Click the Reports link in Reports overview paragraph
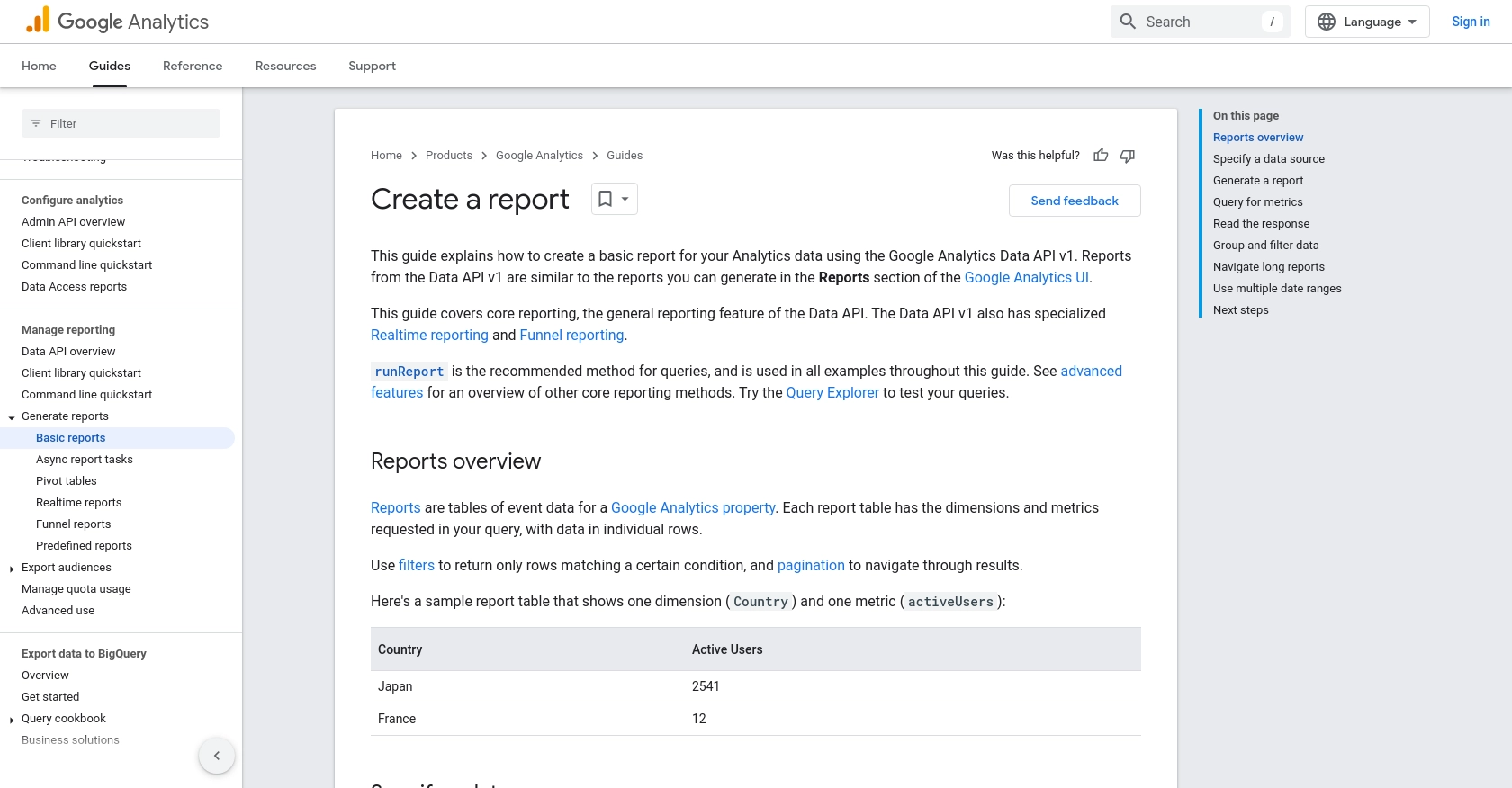Viewport: 1512px width, 788px height. (x=396, y=507)
